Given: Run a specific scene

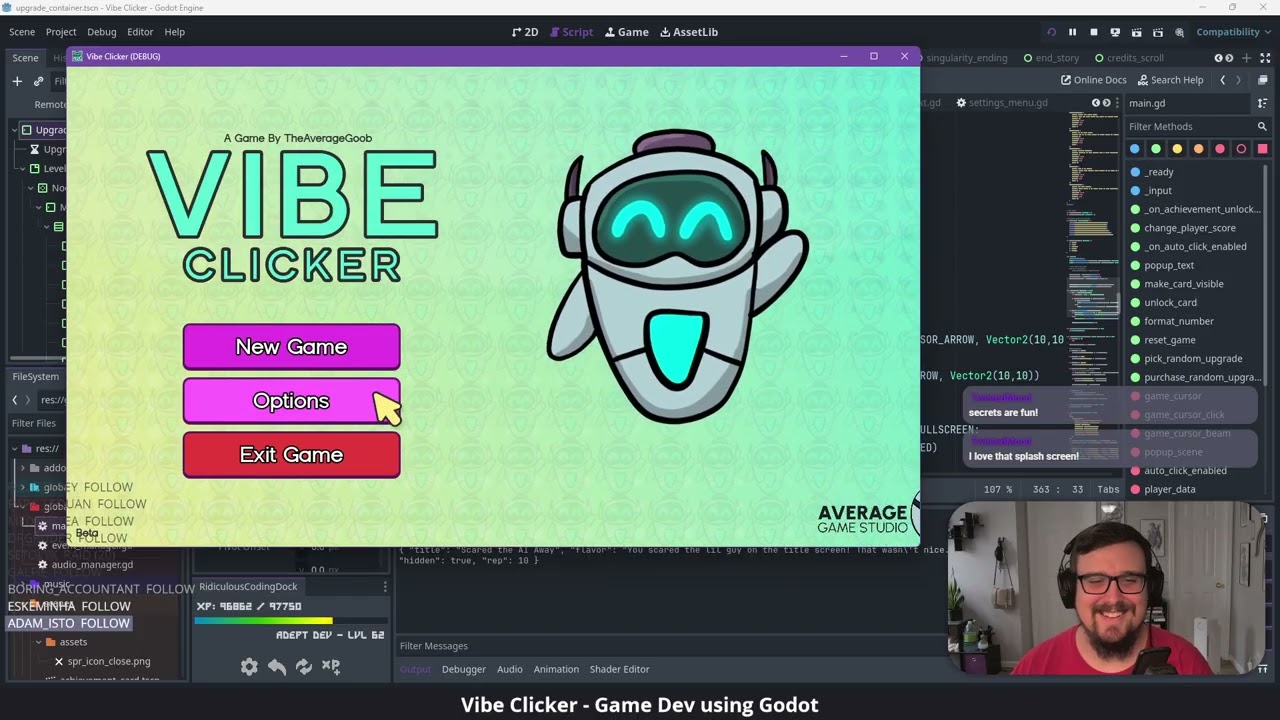Looking at the screenshot, I should 1158,32.
